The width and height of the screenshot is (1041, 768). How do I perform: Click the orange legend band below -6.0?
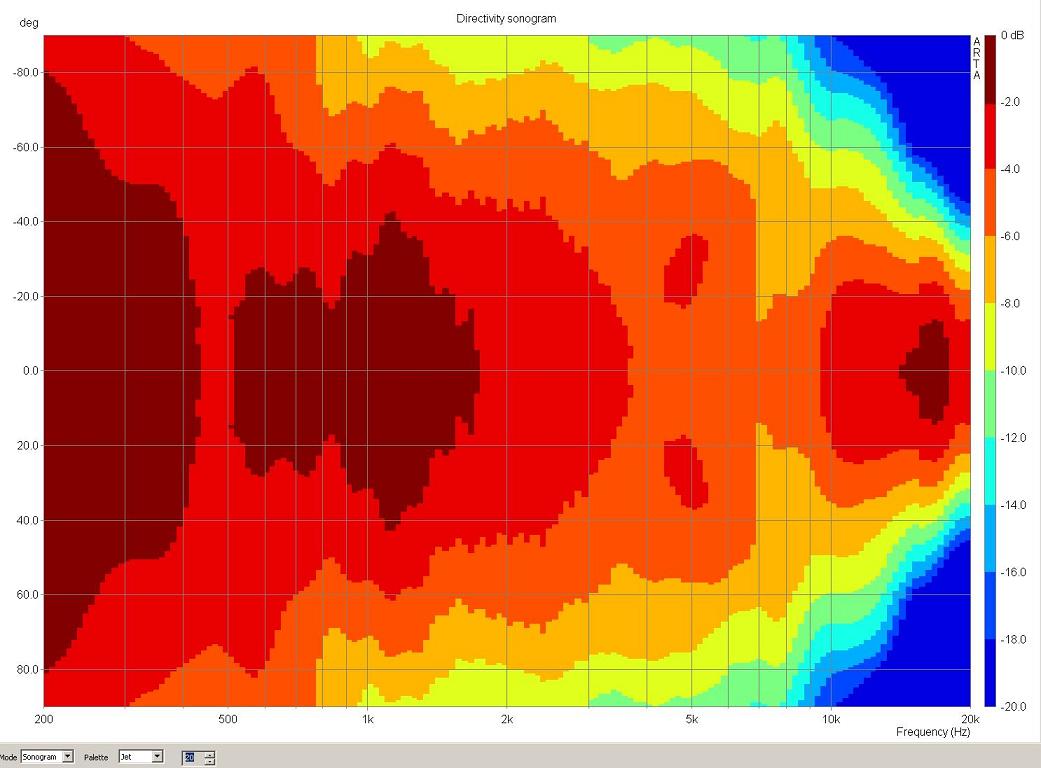990,270
